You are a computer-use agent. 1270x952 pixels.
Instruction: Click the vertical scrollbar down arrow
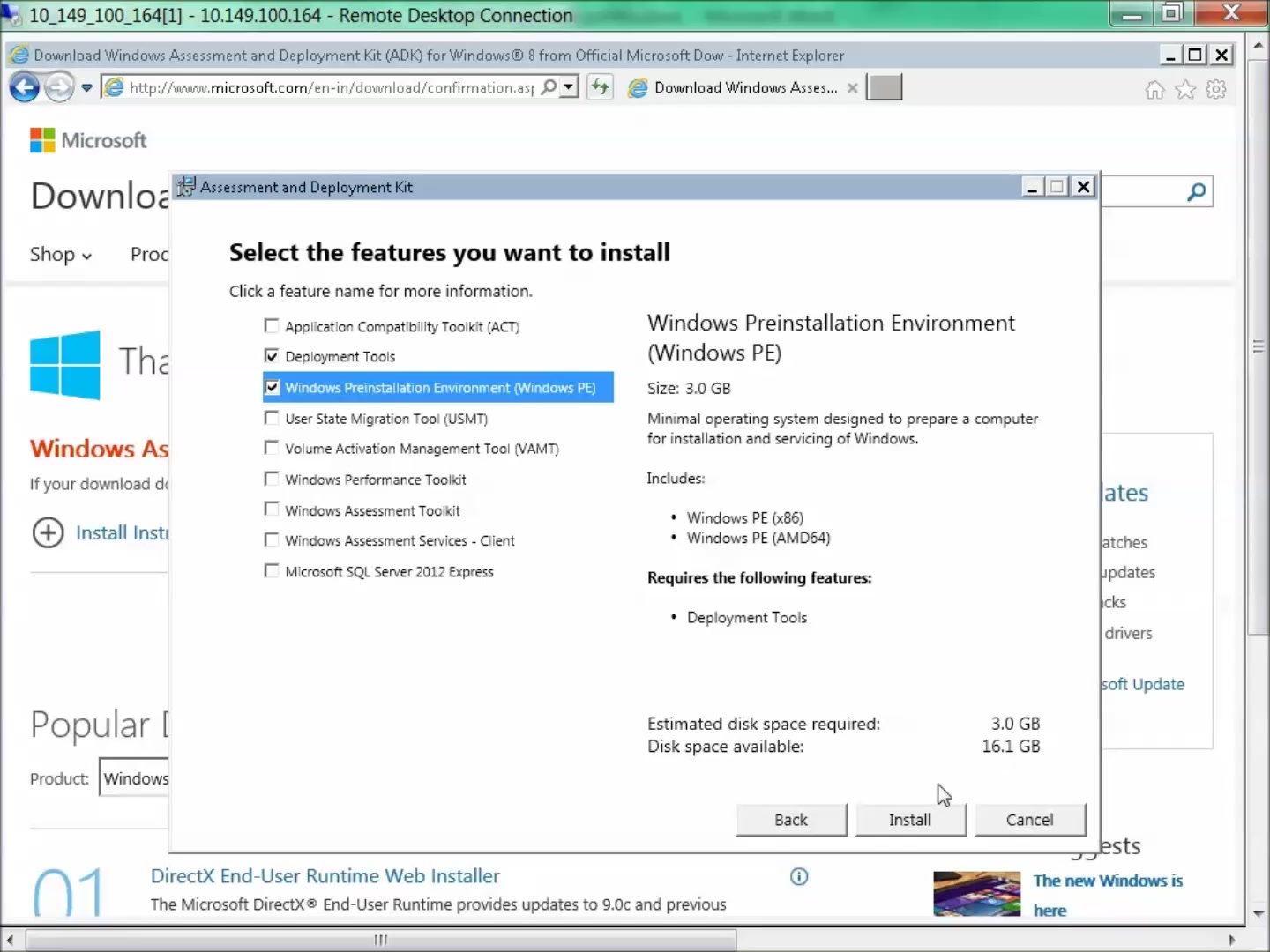[1259, 914]
